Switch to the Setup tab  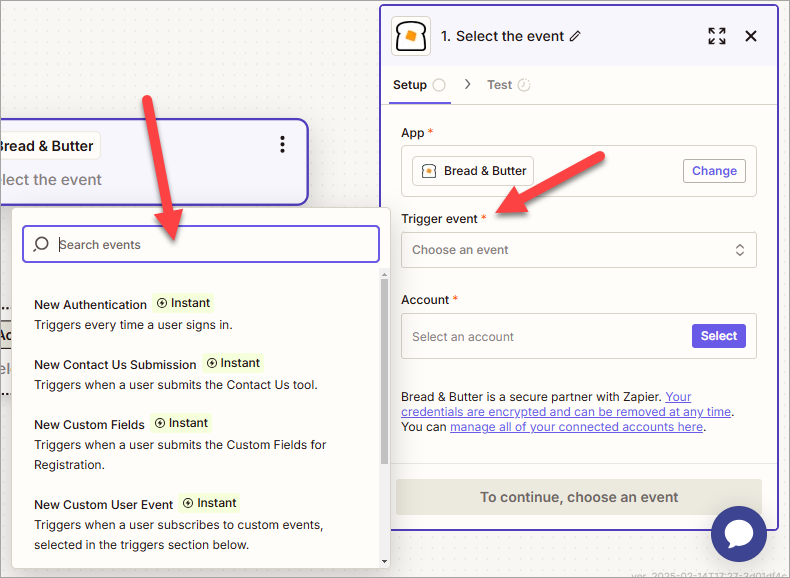click(x=419, y=85)
